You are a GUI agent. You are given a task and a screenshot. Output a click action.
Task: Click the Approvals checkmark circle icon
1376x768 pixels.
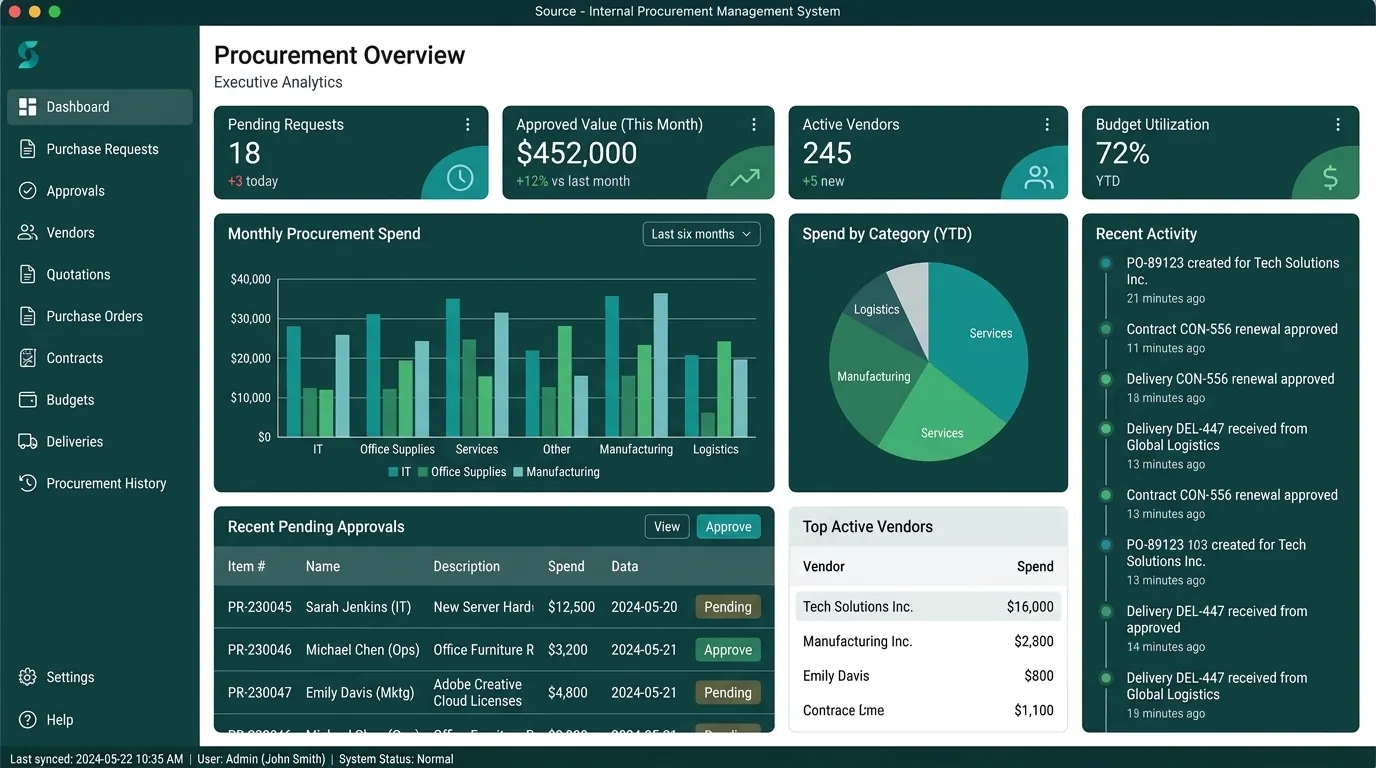point(28,191)
